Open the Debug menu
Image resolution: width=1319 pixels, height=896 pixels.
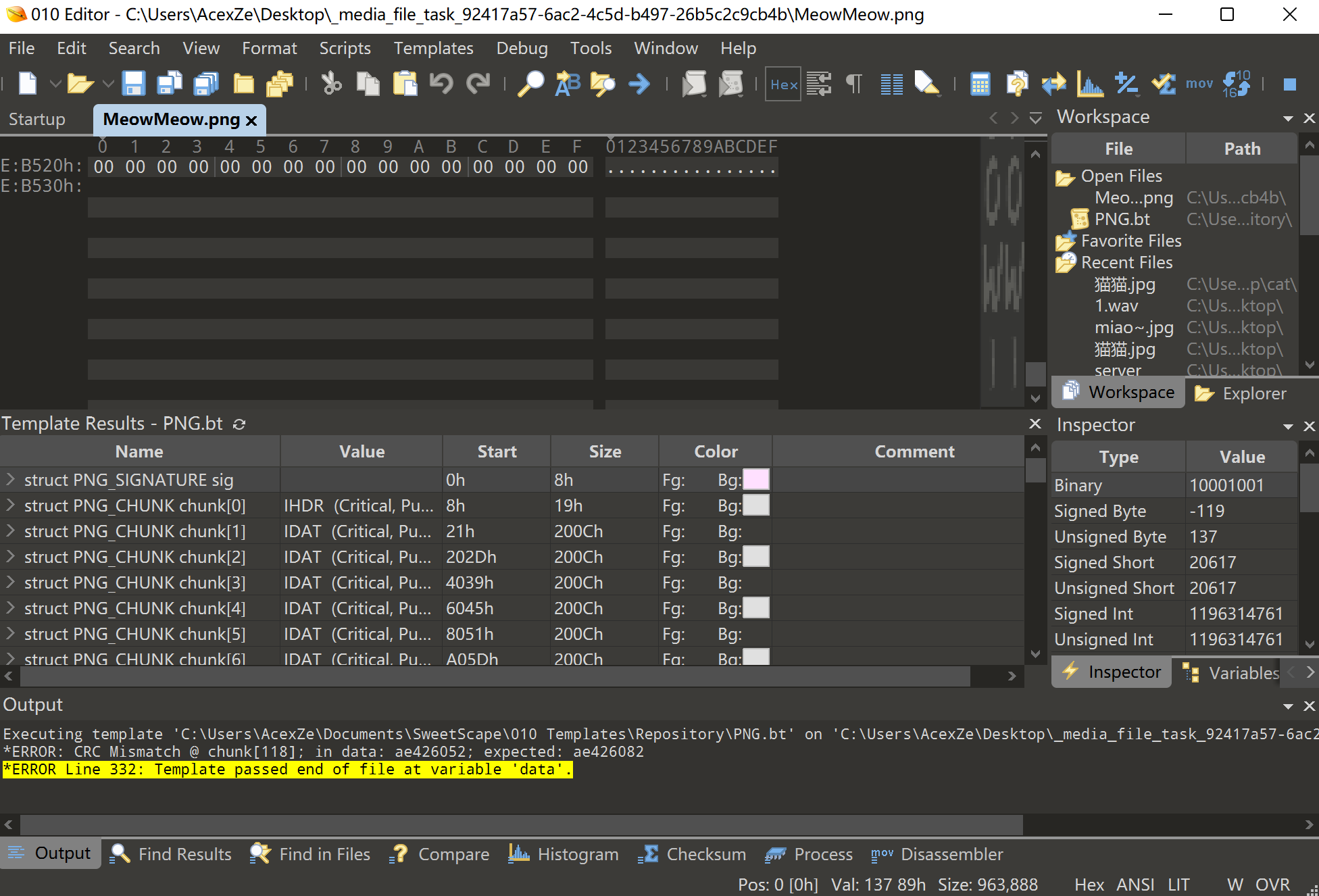[x=522, y=49]
